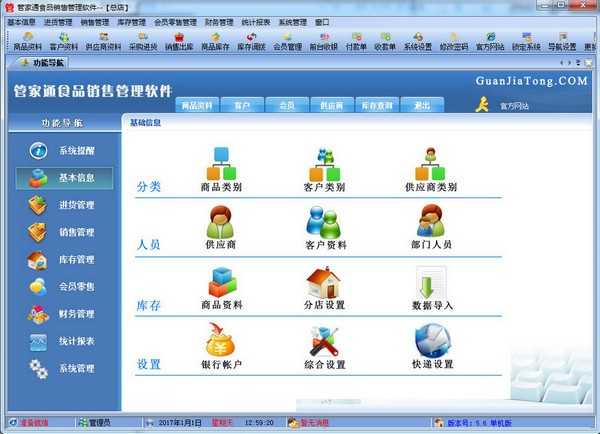
Task: Click 销售出库 toolbar button
Action: coord(179,41)
